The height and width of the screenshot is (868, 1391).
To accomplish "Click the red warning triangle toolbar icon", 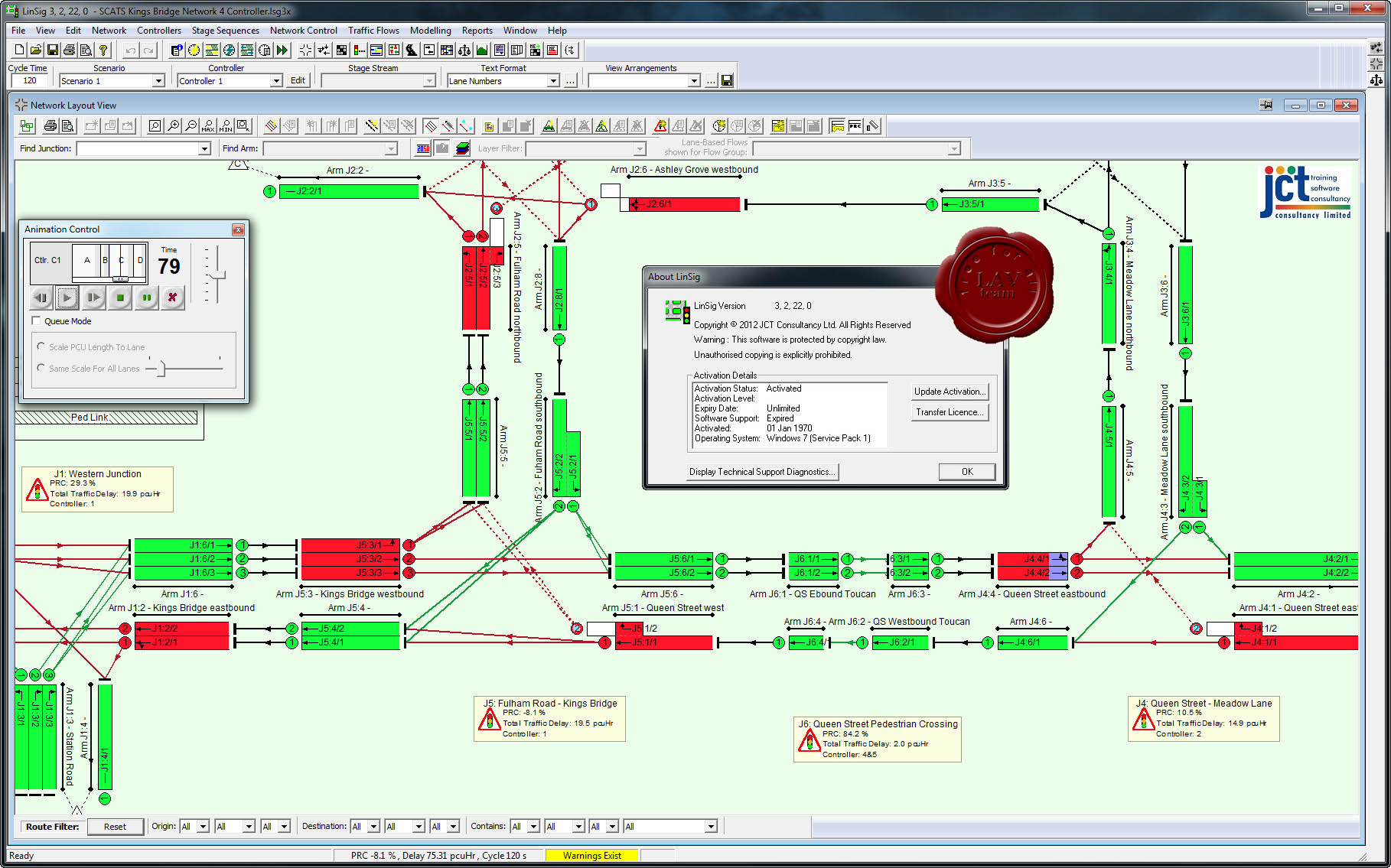I will pos(660,125).
